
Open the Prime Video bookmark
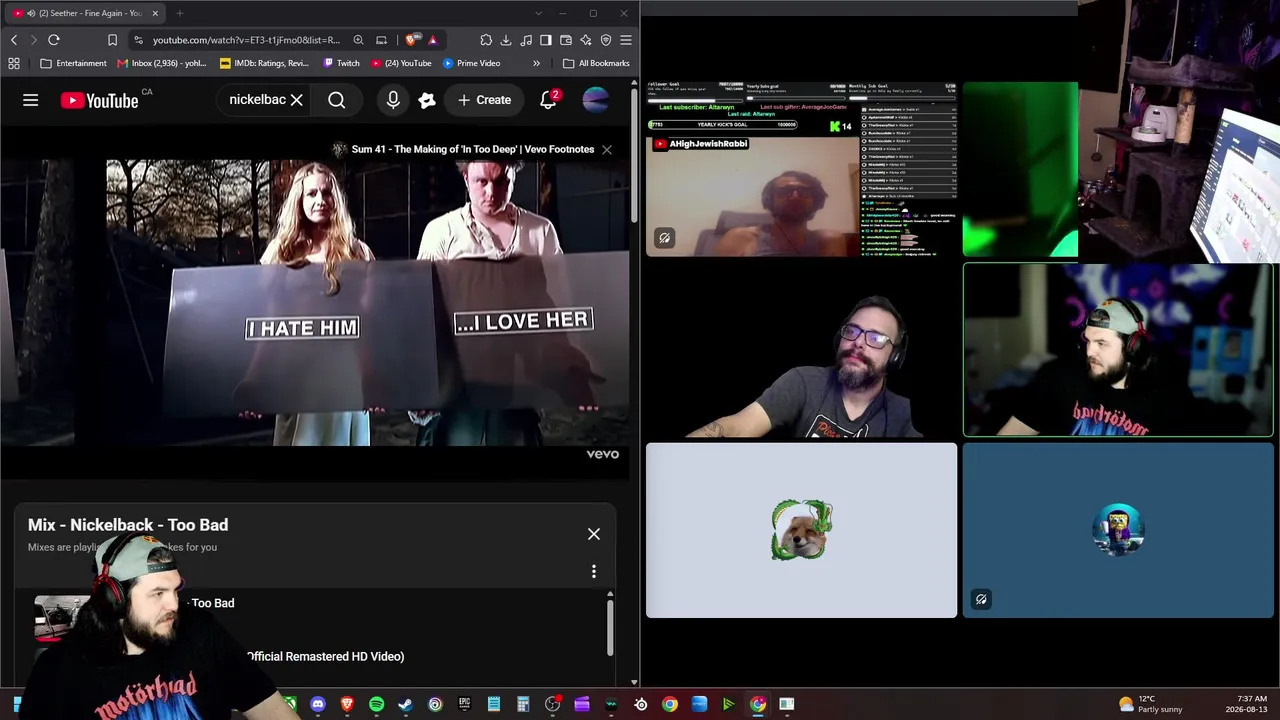coord(472,63)
